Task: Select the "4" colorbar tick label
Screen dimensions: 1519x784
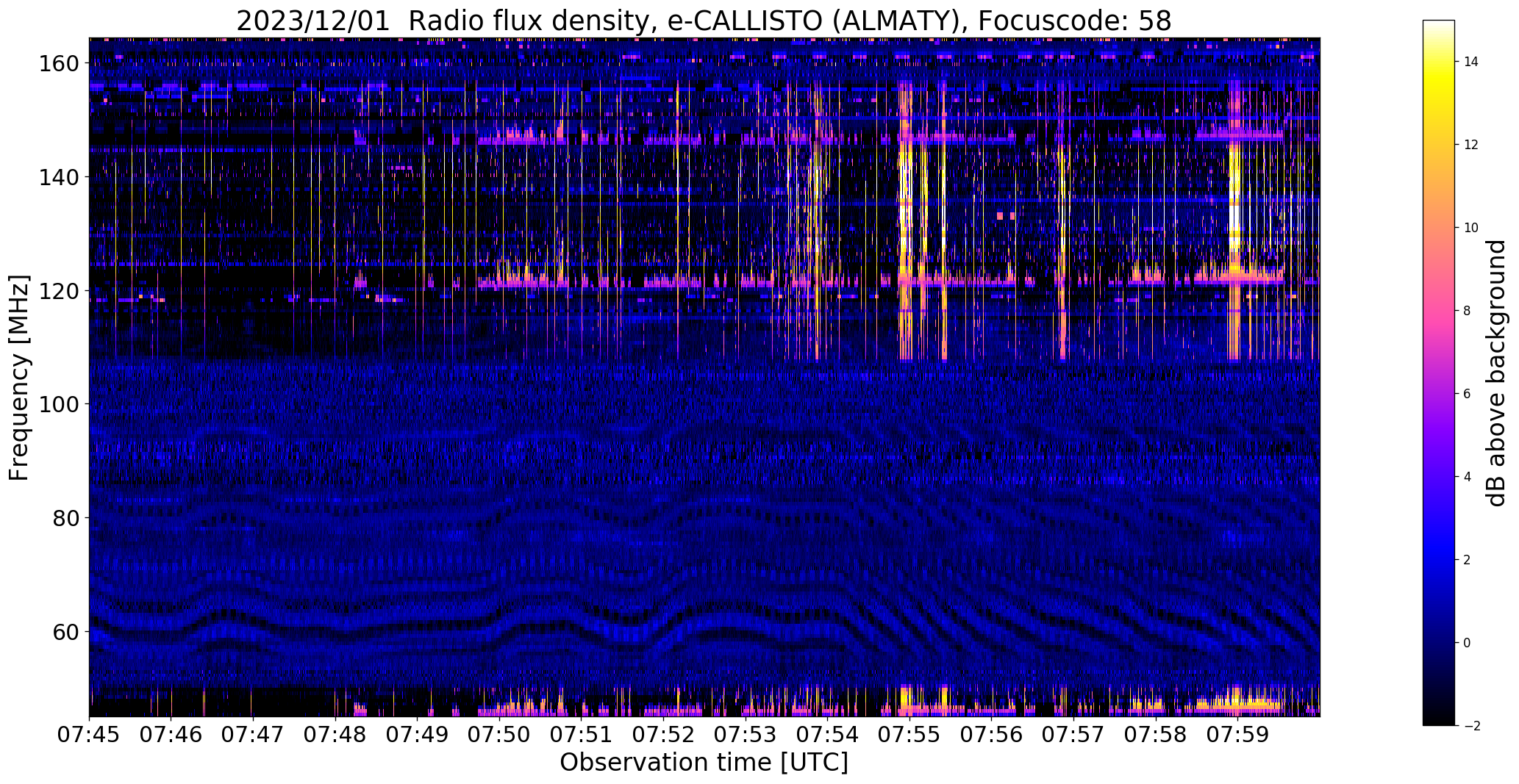Action: coord(1467,477)
